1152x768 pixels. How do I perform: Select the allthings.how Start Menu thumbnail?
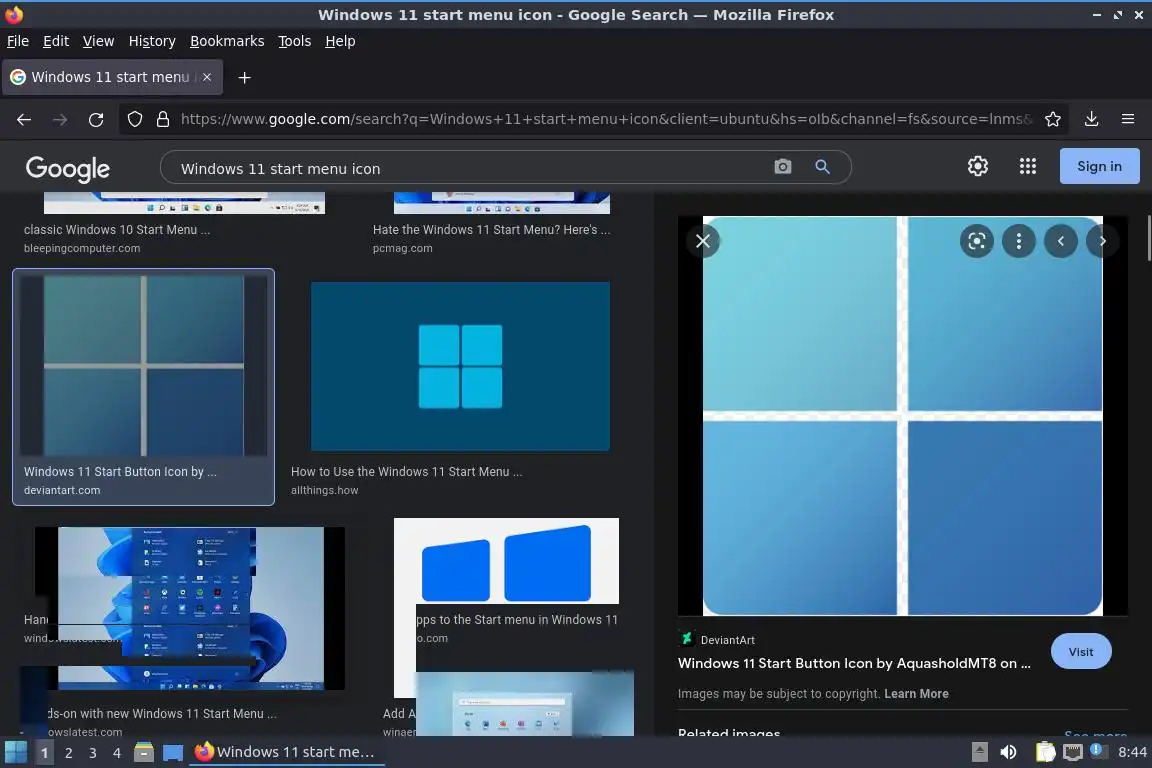[460, 366]
